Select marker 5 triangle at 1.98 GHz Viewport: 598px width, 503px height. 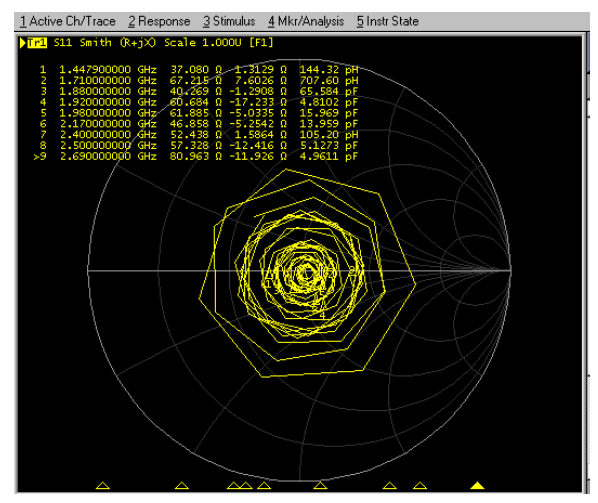coord(264,485)
